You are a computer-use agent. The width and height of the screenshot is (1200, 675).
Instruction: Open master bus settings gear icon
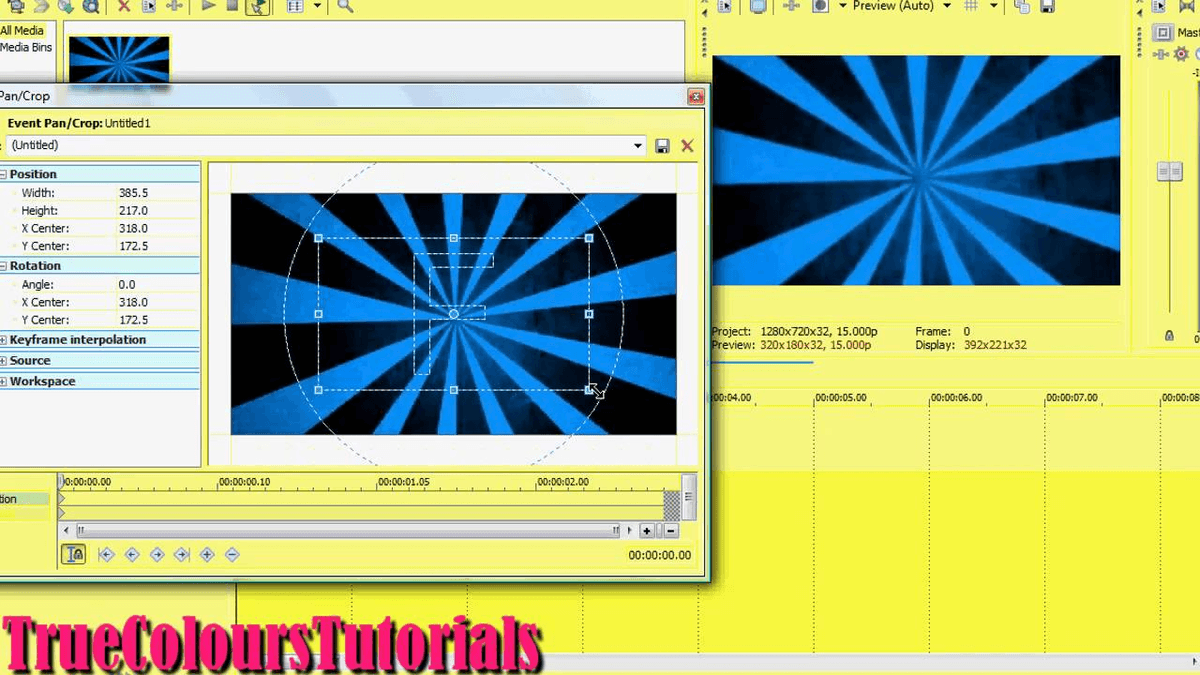(1181, 54)
